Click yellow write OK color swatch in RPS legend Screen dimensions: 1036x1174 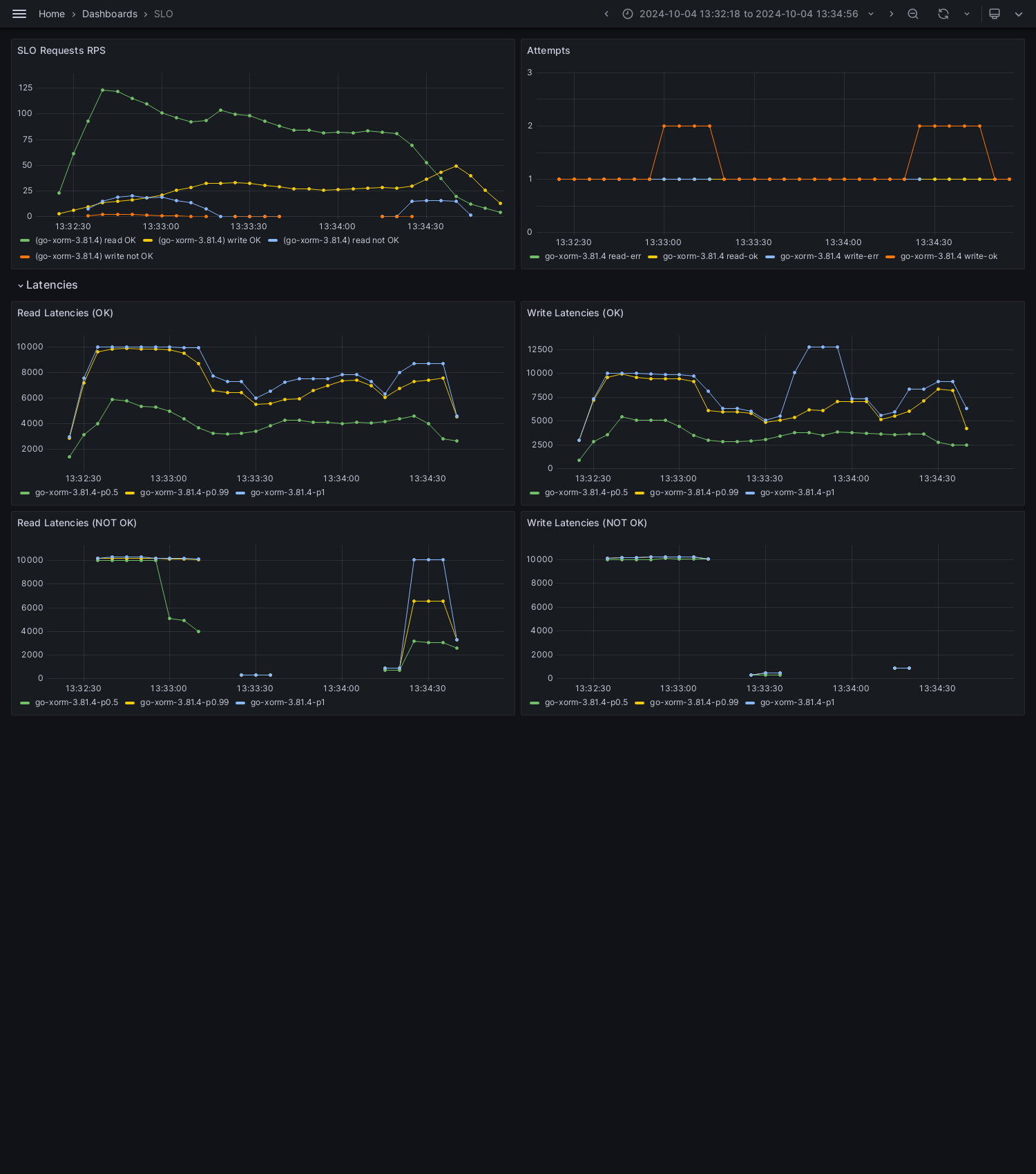pos(148,240)
